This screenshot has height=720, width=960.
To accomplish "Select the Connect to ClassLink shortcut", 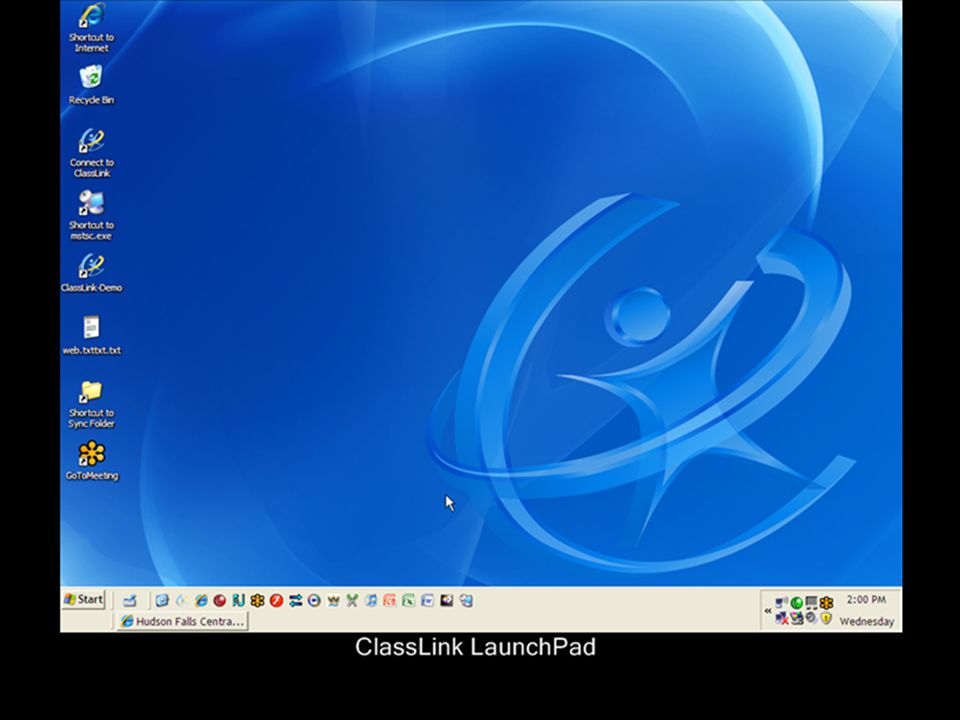I will point(91,153).
